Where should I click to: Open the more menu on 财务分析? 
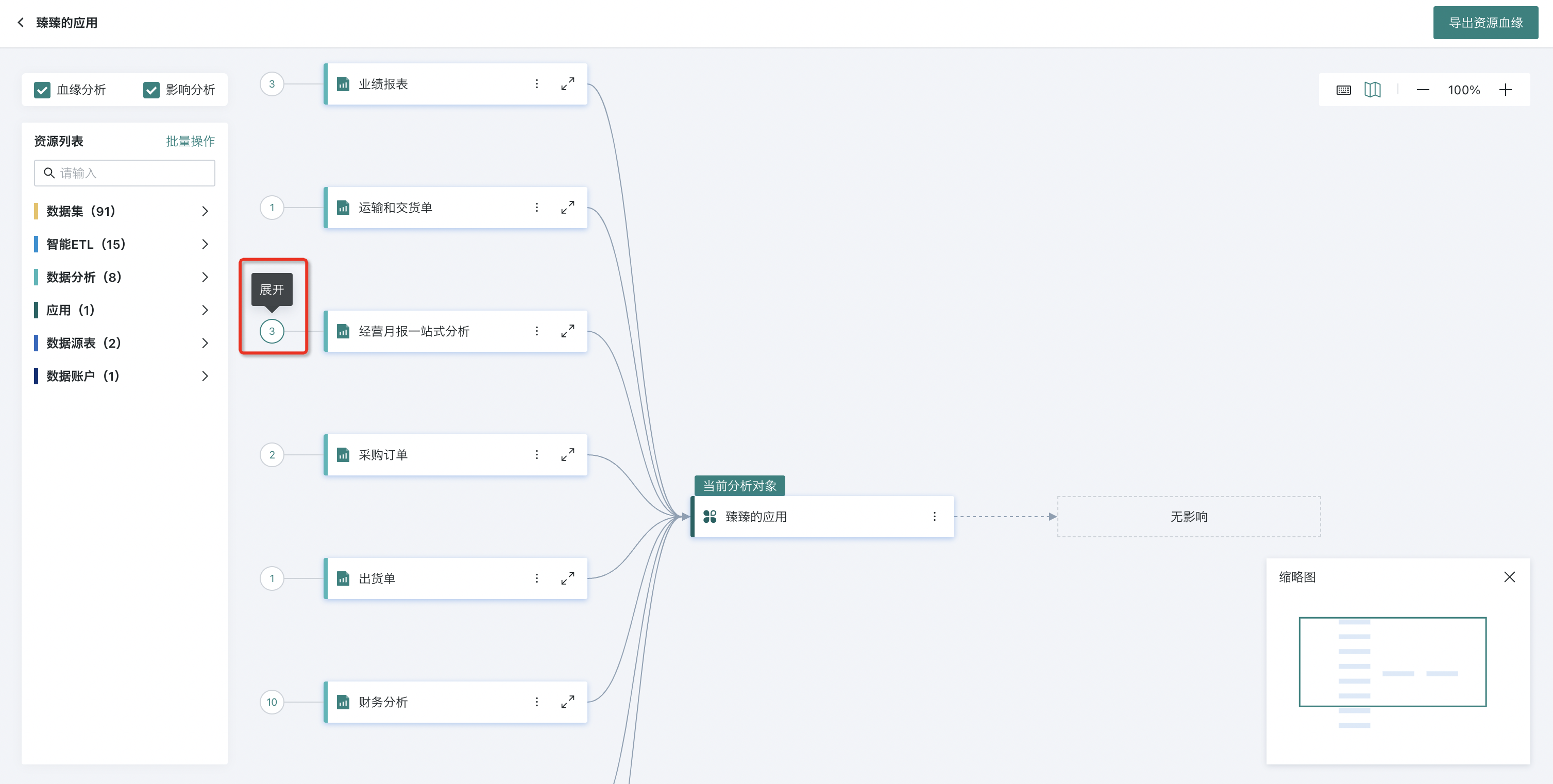536,702
